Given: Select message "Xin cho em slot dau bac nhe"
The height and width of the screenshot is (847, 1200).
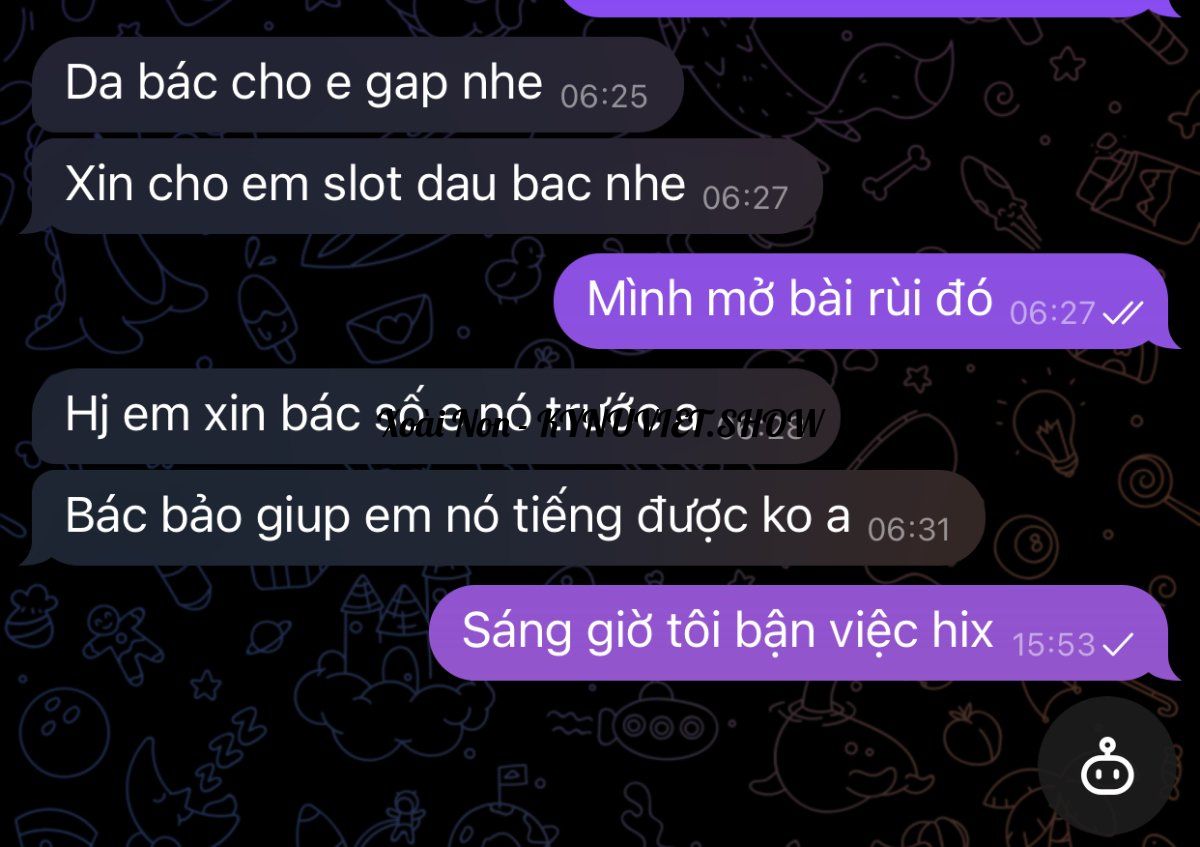Looking at the screenshot, I should click(x=426, y=186).
